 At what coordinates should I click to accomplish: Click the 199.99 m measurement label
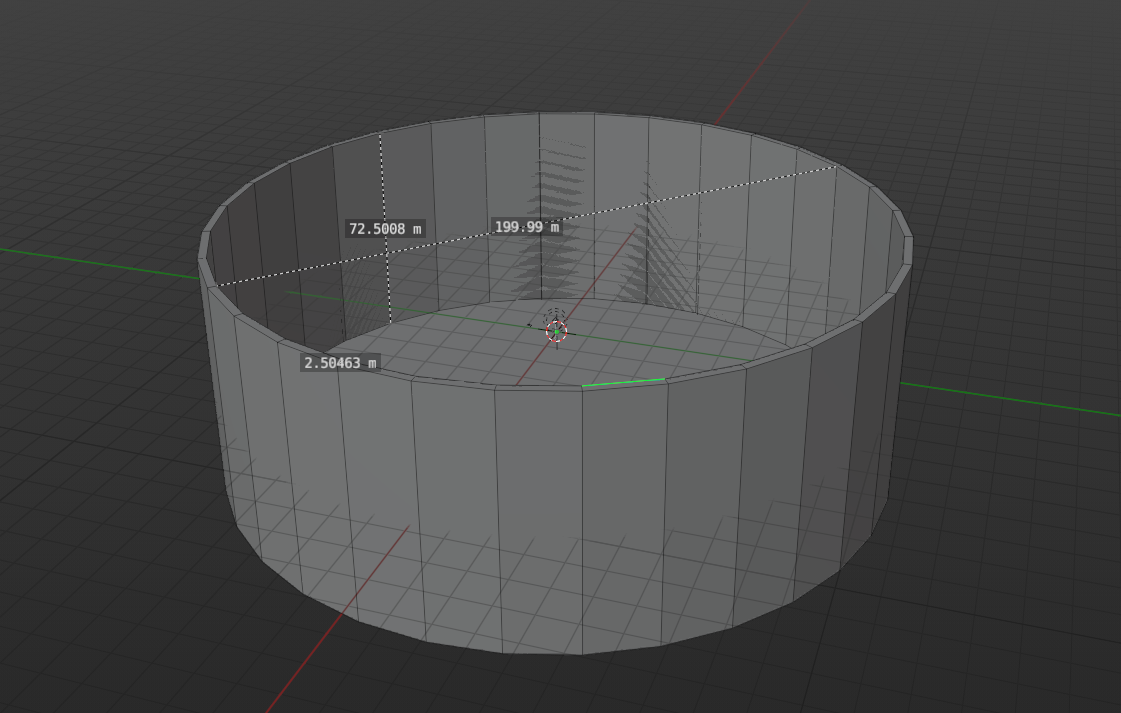(527, 227)
